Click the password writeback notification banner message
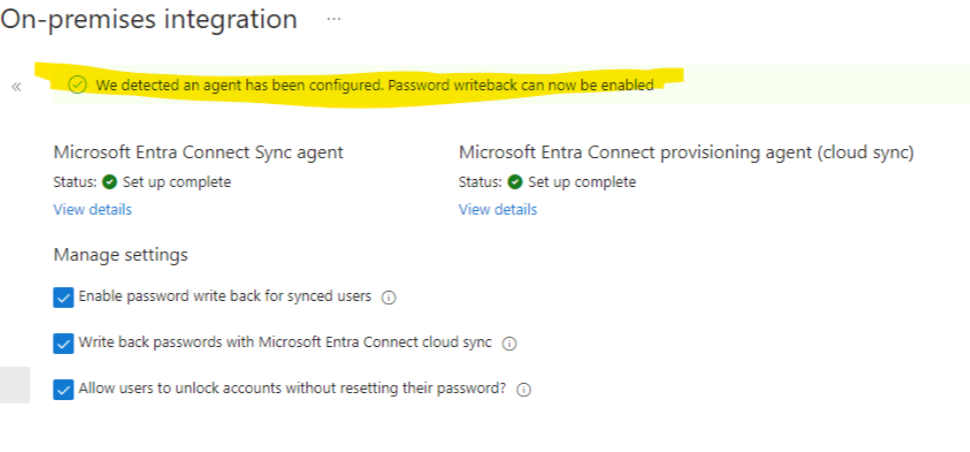970x452 pixels. coord(375,85)
